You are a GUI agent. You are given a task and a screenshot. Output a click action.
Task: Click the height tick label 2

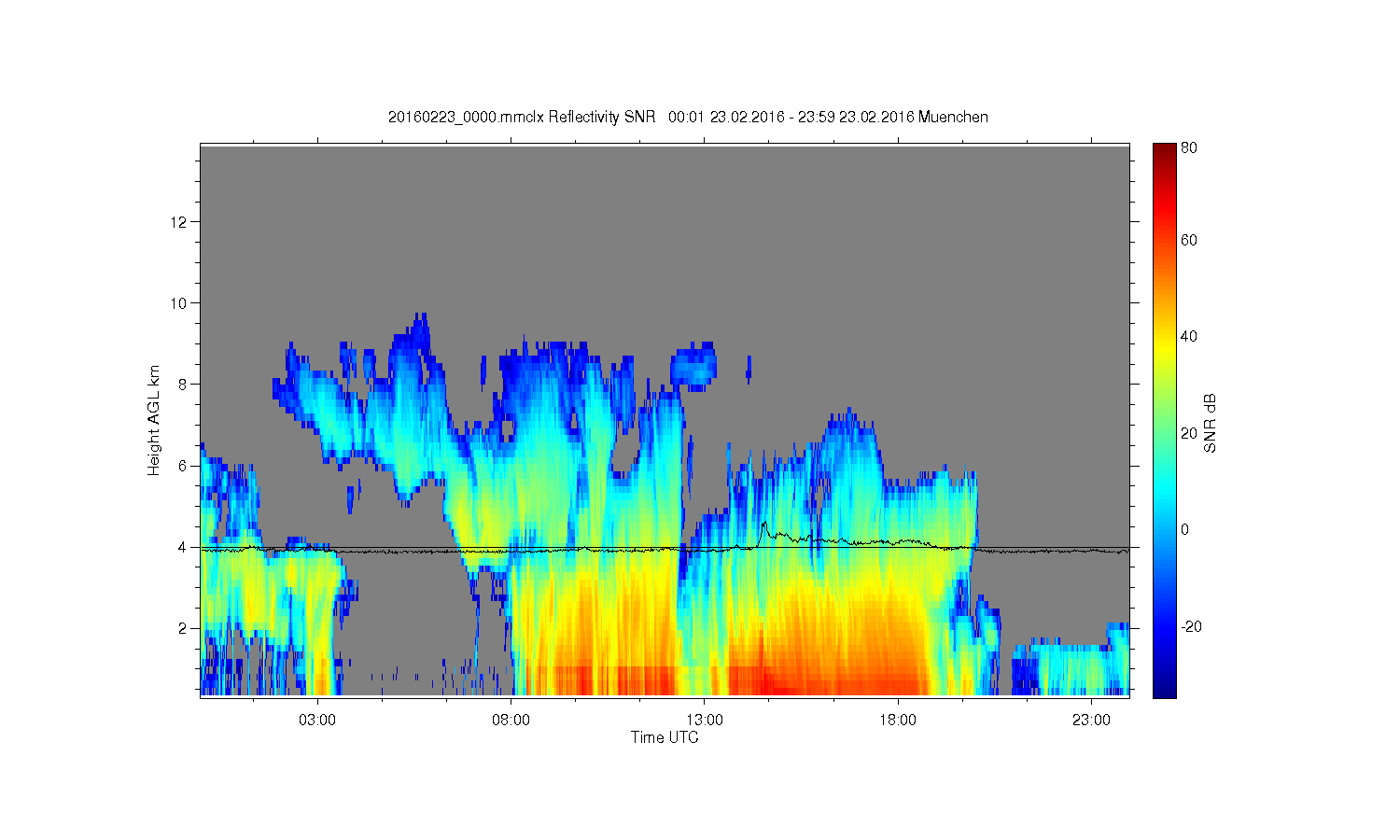pos(184,628)
